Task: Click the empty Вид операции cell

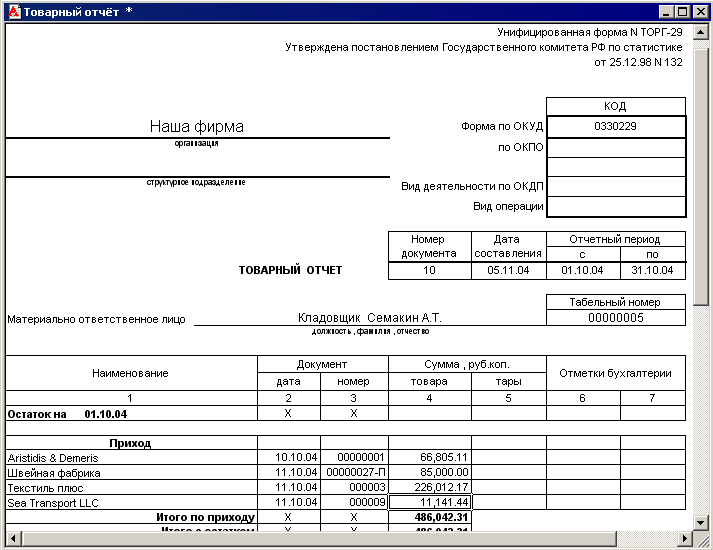Action: tap(616, 206)
